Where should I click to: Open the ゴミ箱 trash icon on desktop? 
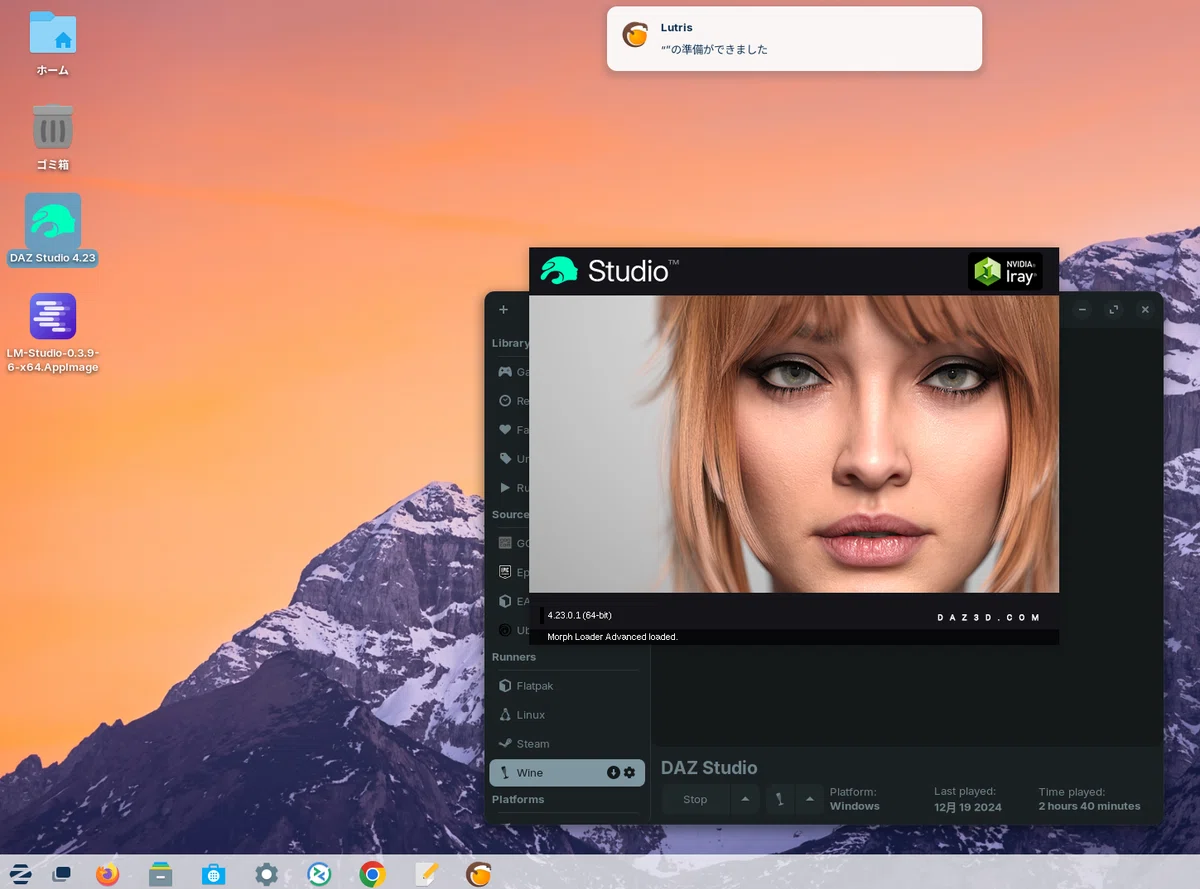pos(53,137)
